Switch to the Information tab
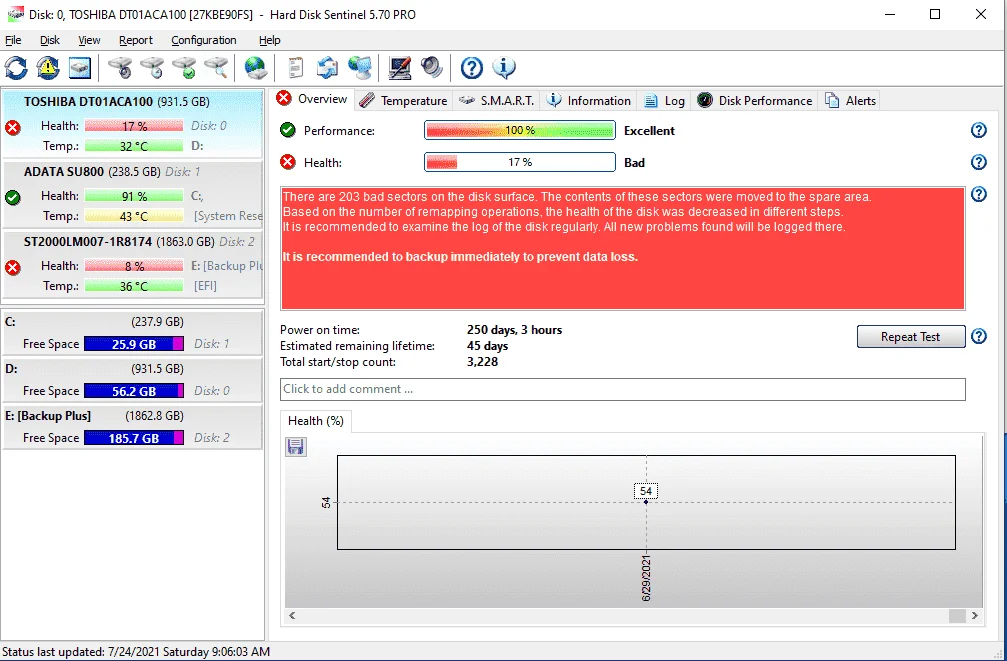 [588, 101]
